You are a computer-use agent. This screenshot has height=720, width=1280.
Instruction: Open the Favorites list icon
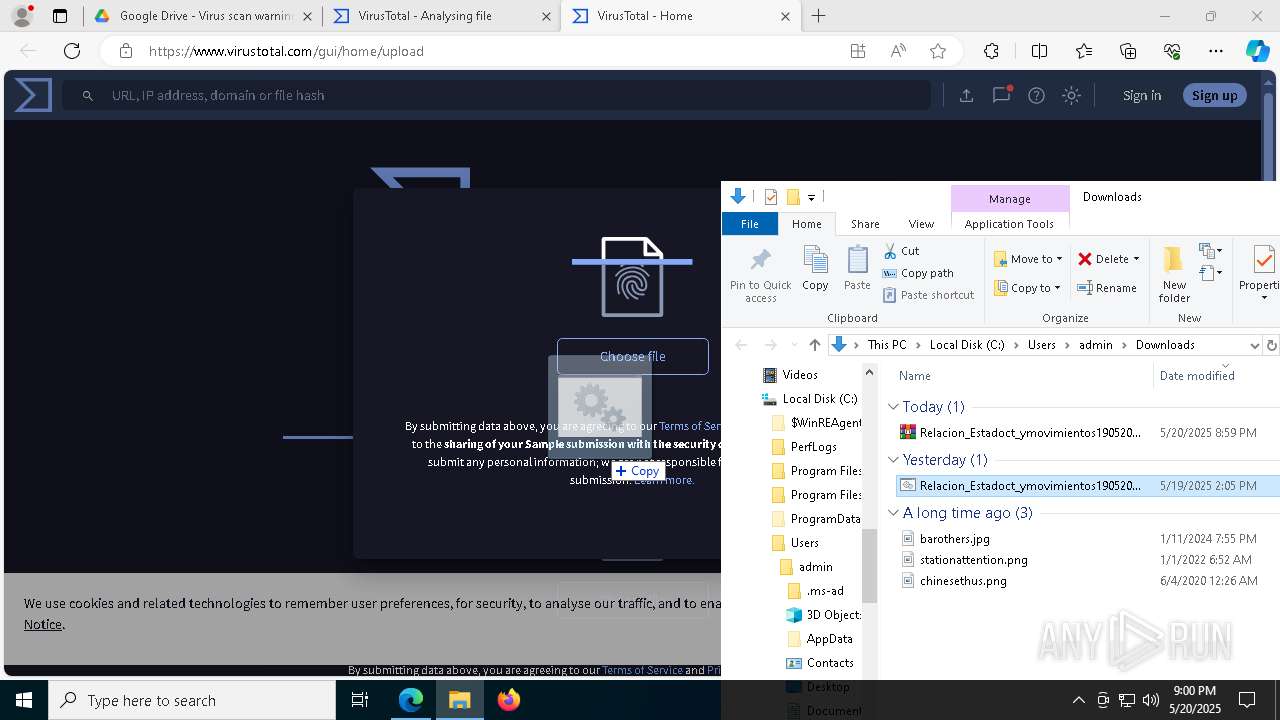[x=1084, y=51]
